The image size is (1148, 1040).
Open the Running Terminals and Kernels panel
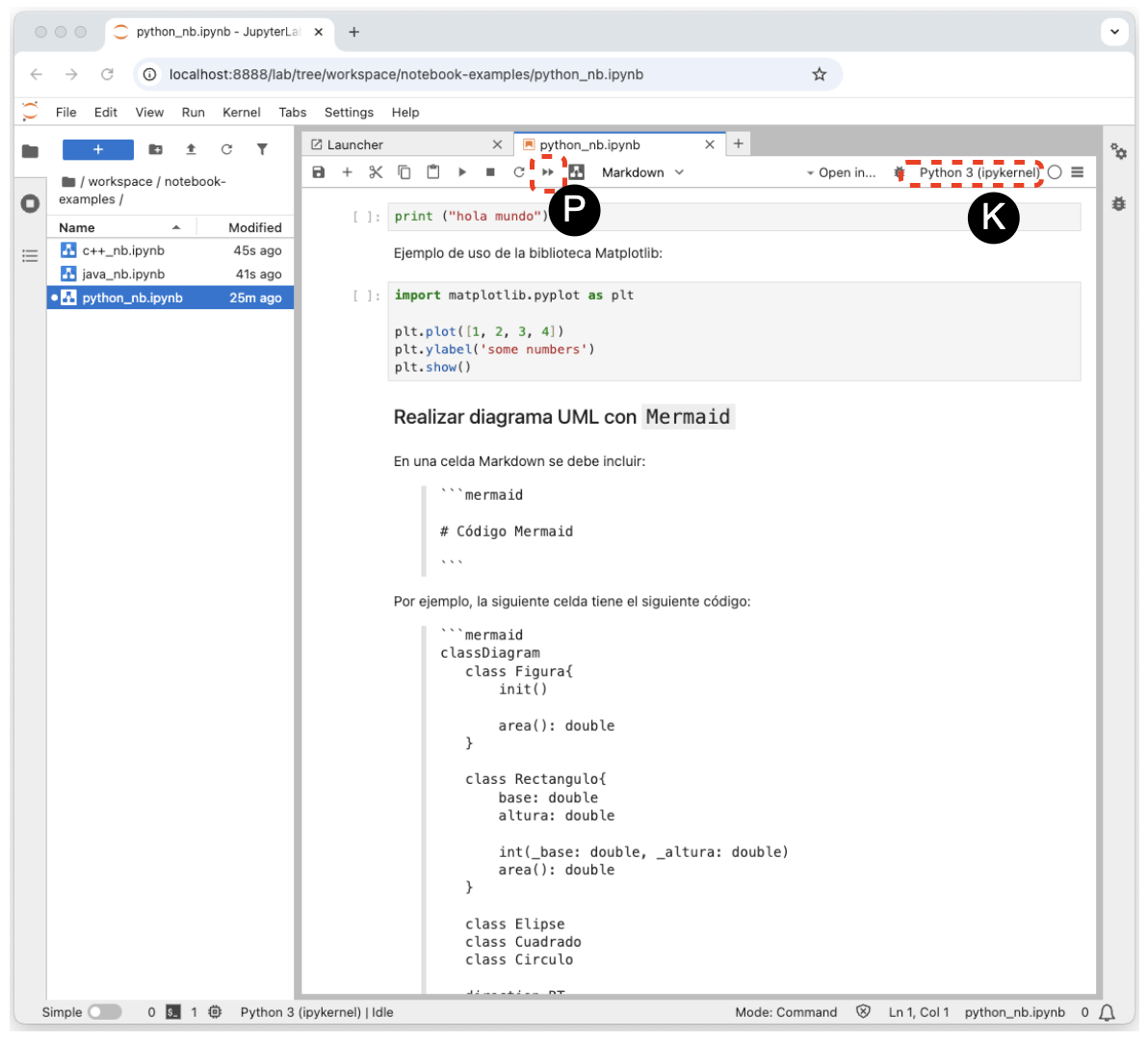coord(30,203)
